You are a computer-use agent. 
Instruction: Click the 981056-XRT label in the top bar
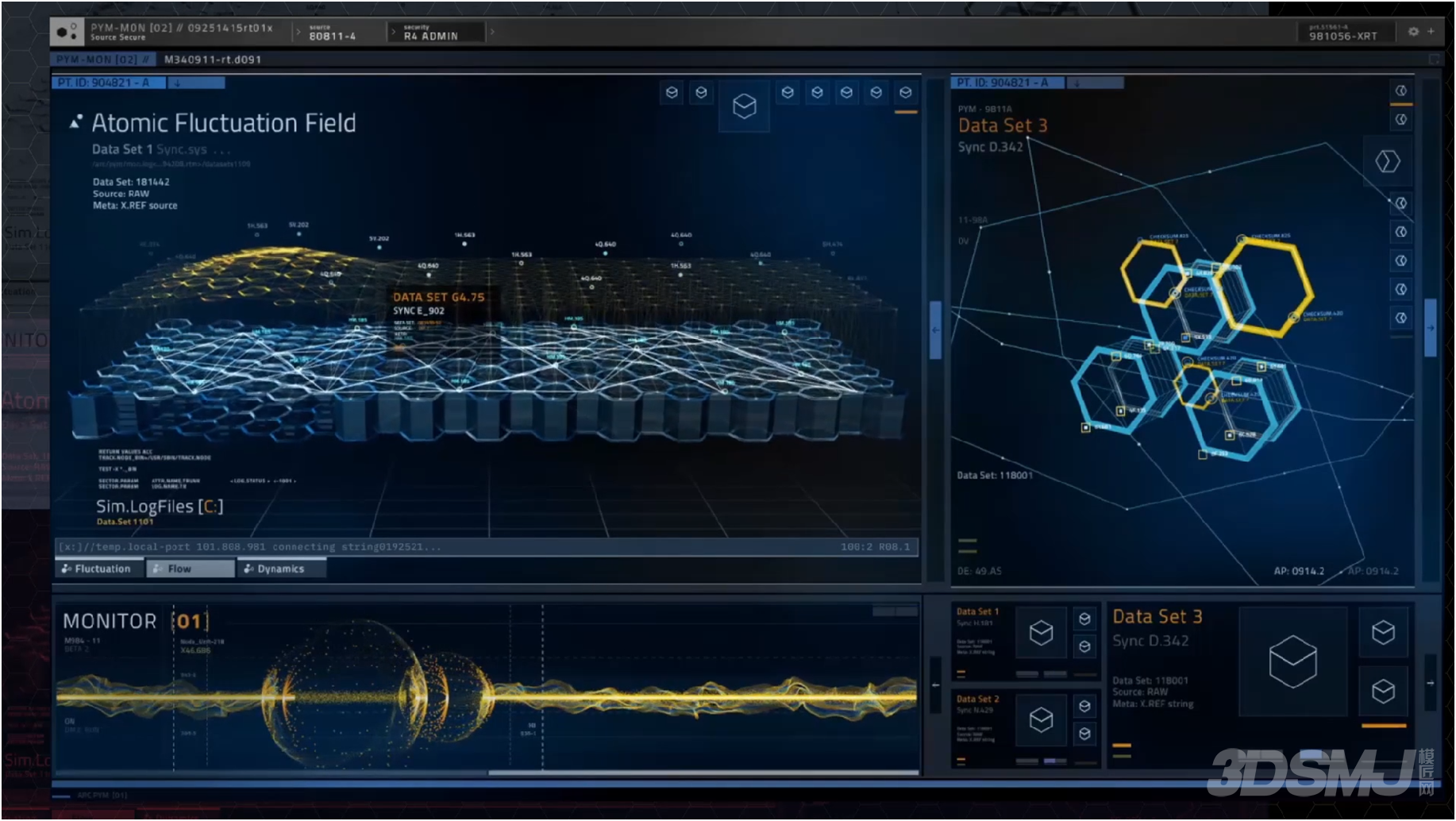tap(1343, 36)
